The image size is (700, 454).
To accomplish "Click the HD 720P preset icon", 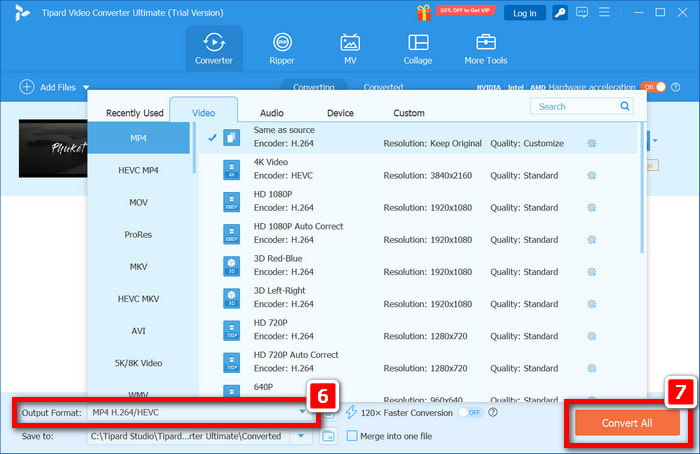I will click(x=231, y=330).
